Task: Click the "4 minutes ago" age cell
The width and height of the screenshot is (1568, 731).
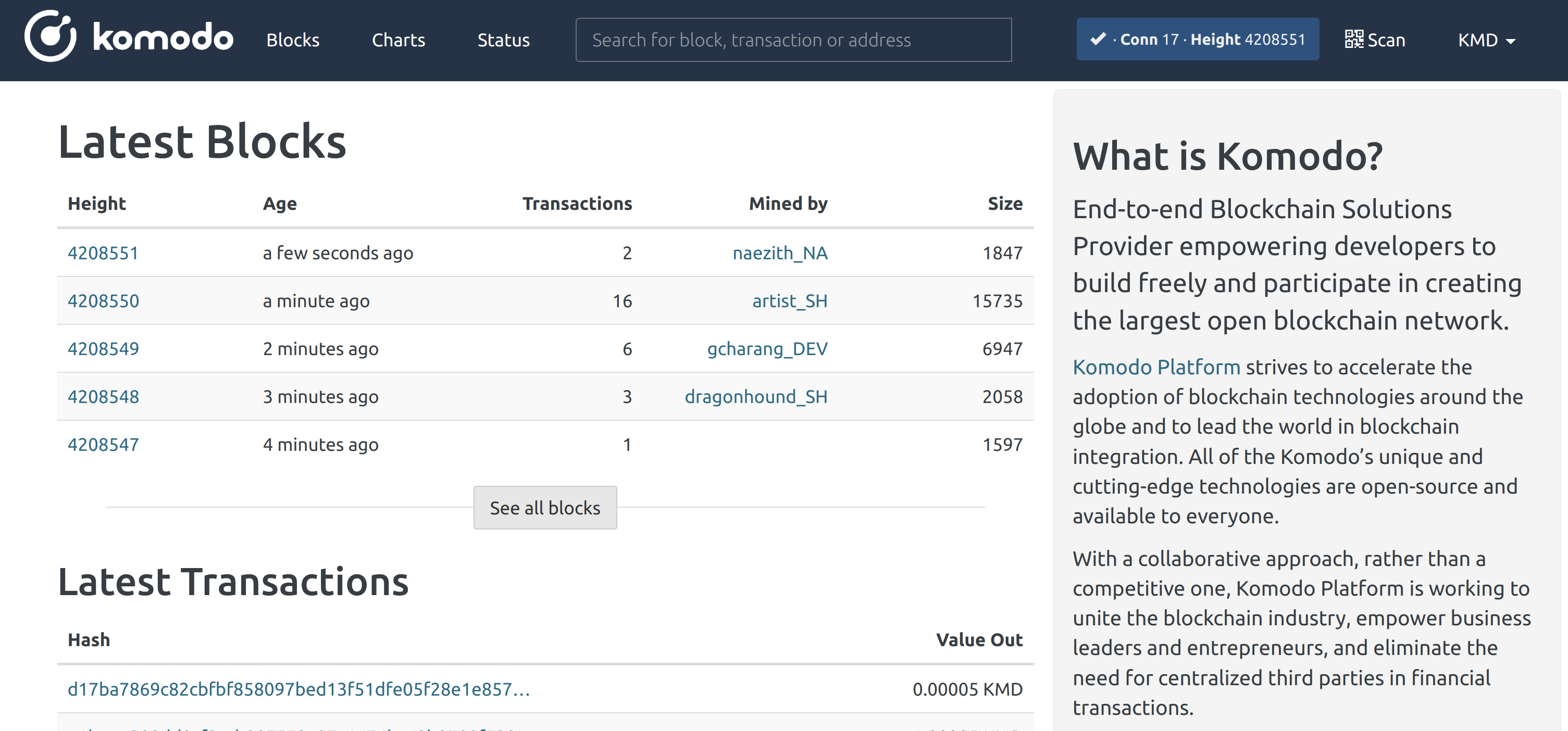Action: 320,445
